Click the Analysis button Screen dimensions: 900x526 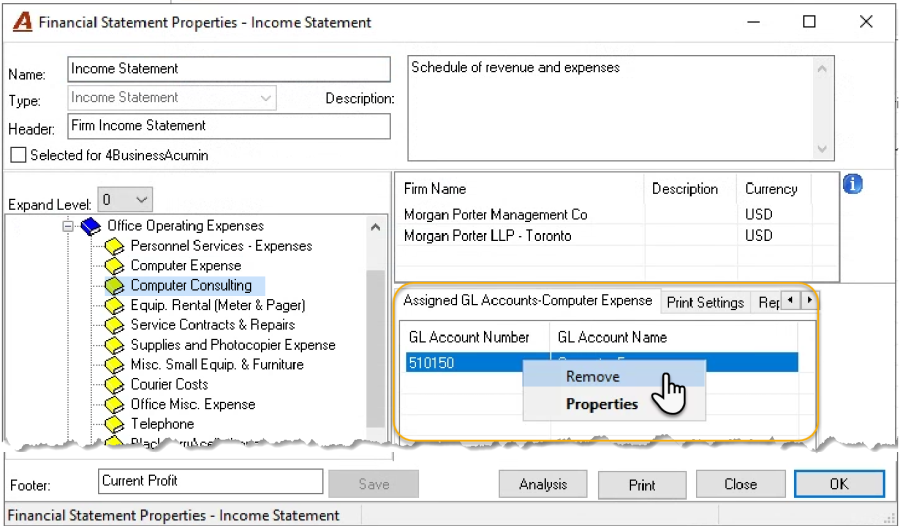click(x=543, y=485)
